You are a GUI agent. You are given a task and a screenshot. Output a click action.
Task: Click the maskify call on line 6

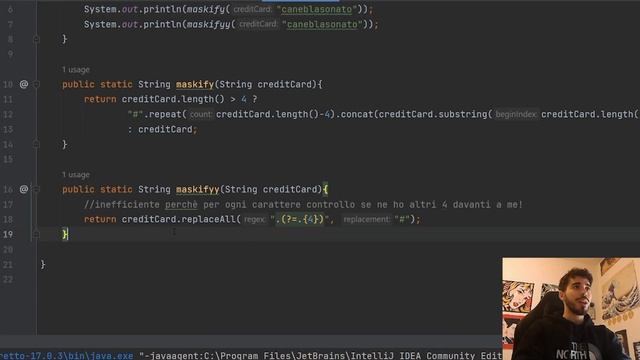click(205, 9)
